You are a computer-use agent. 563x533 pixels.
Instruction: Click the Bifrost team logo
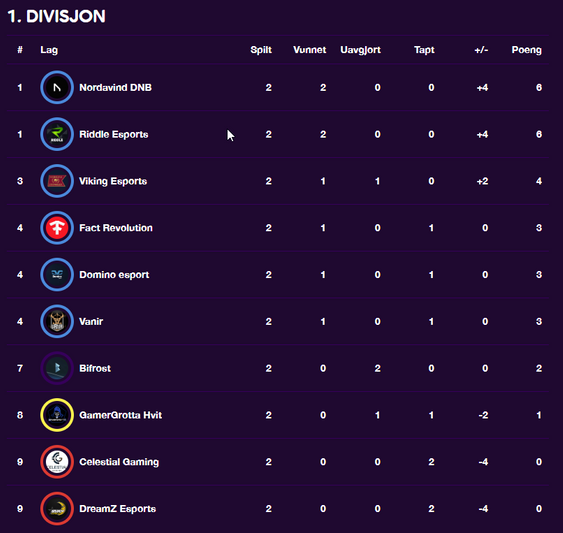[57, 368]
